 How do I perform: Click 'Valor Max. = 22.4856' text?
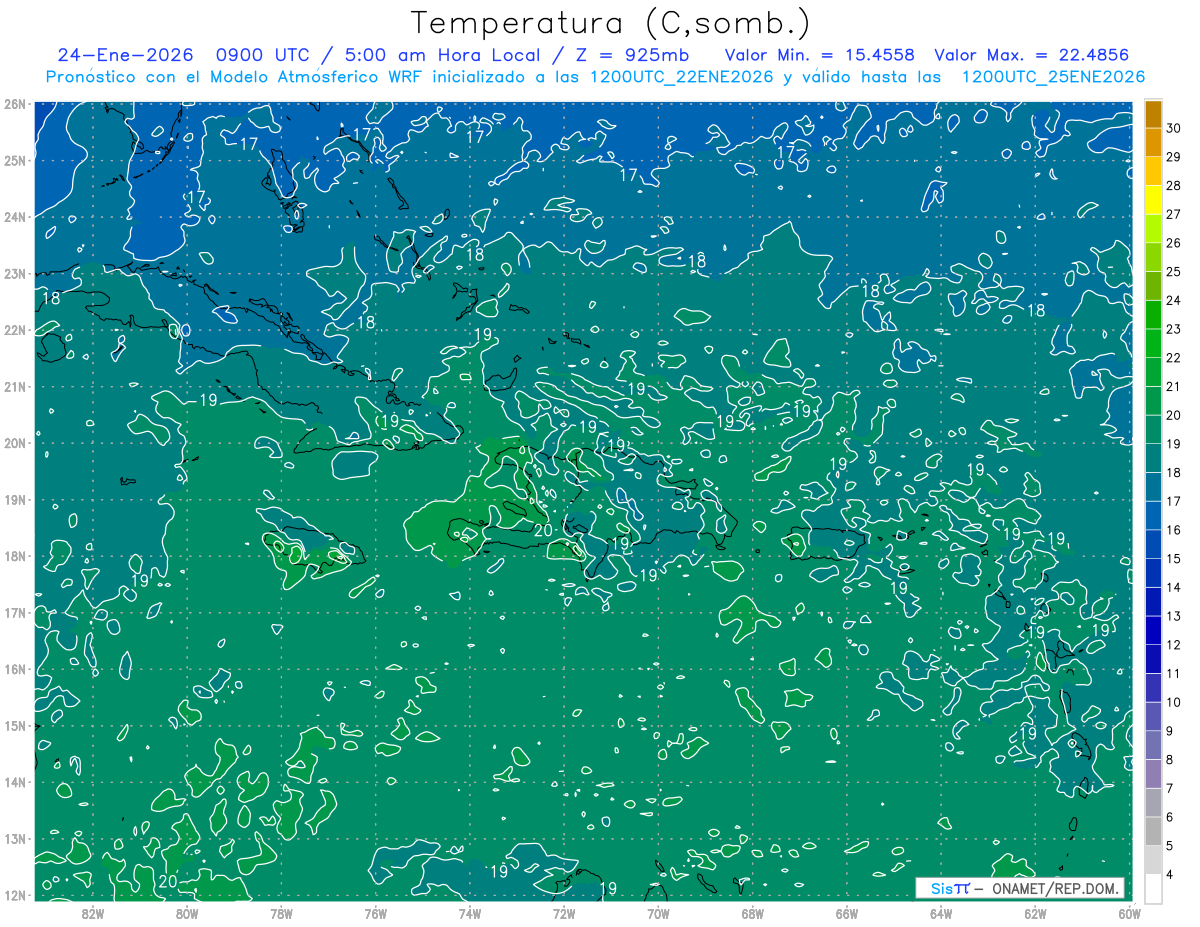click(x=1032, y=55)
